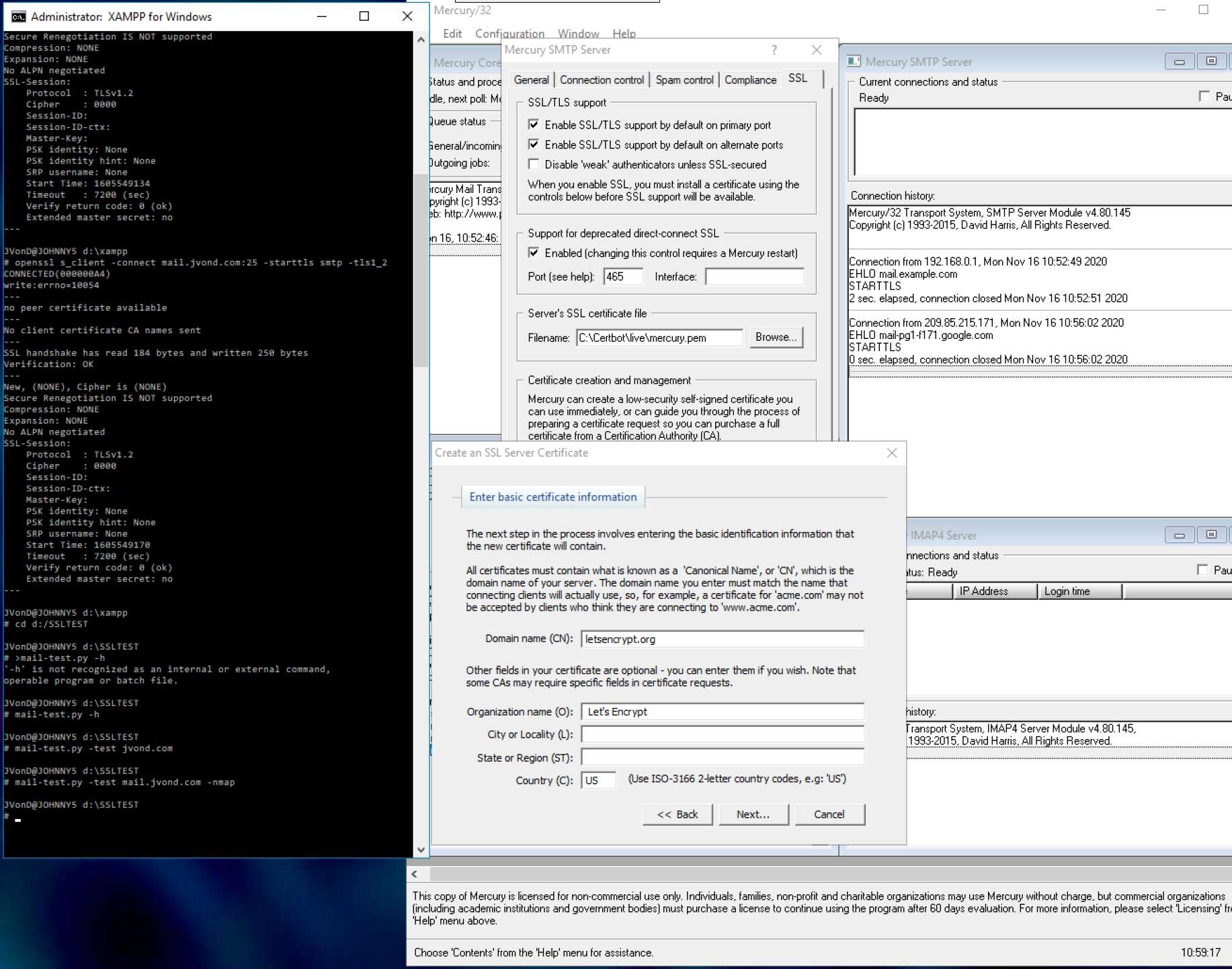Toggle Pause checkbox in IMAP4 Server window
This screenshot has height=969, width=1232.
(1202, 570)
